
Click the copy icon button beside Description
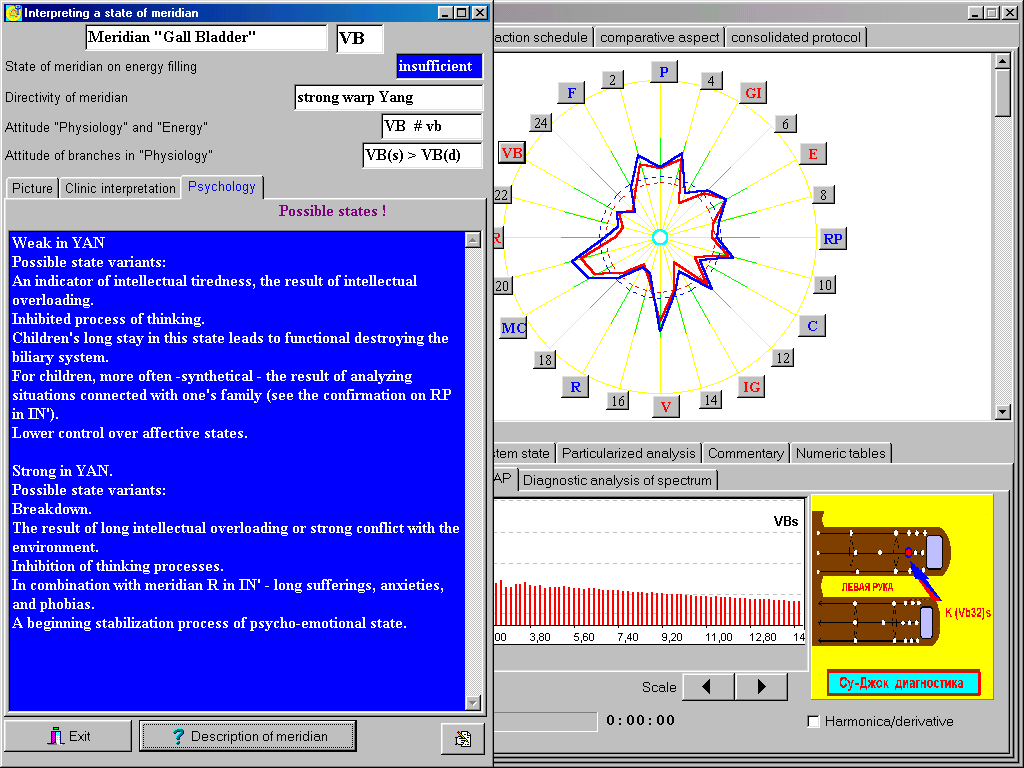tap(462, 738)
